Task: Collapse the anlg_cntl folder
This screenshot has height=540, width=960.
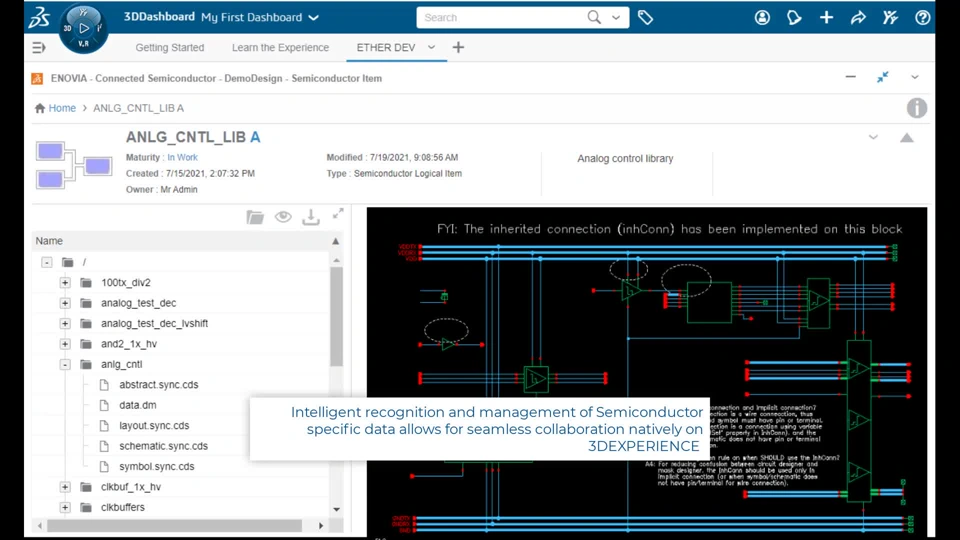Action: click(65, 364)
